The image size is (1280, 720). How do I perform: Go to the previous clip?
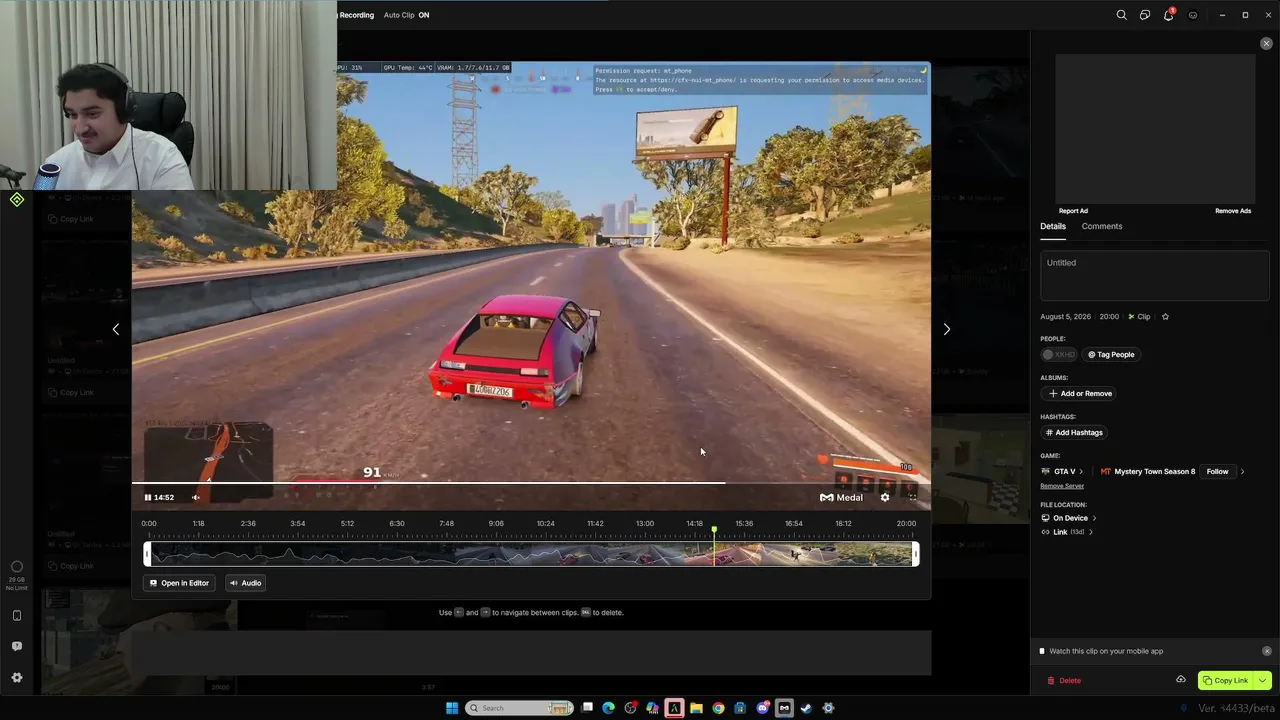pos(116,329)
